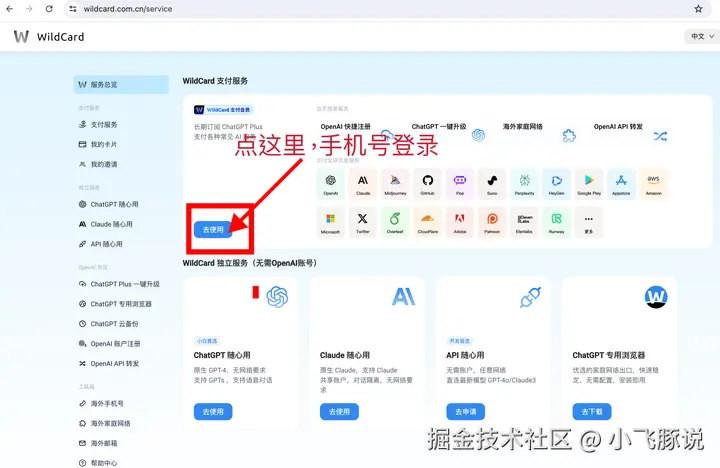Open the CloudFlare service icon

[x=428, y=222]
